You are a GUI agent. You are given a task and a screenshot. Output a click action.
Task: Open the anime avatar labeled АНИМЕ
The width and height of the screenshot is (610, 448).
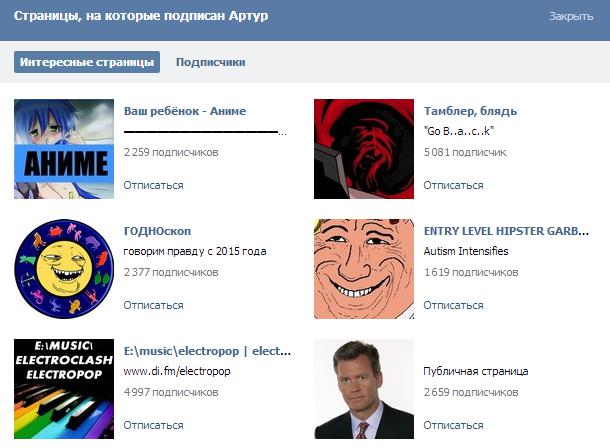pos(64,149)
